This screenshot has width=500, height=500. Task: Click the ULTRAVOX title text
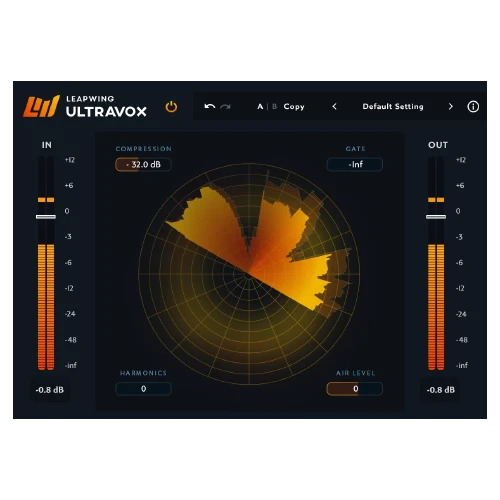click(x=106, y=112)
